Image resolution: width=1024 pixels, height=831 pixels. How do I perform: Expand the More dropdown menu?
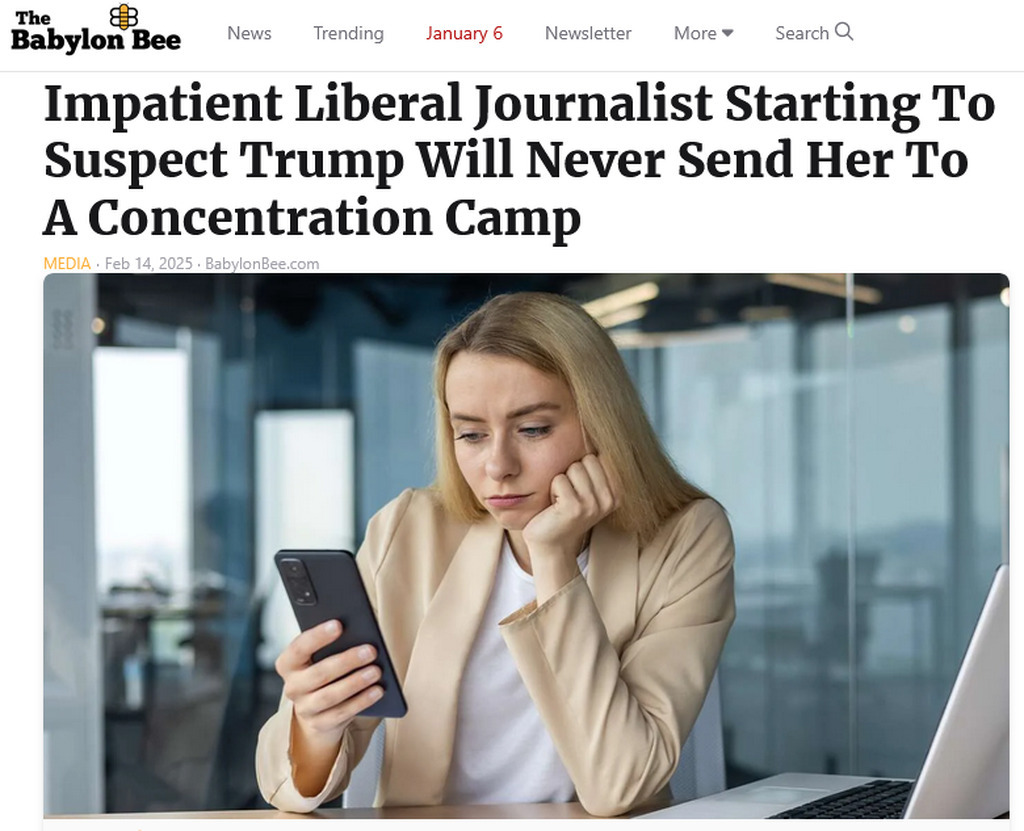tap(703, 33)
